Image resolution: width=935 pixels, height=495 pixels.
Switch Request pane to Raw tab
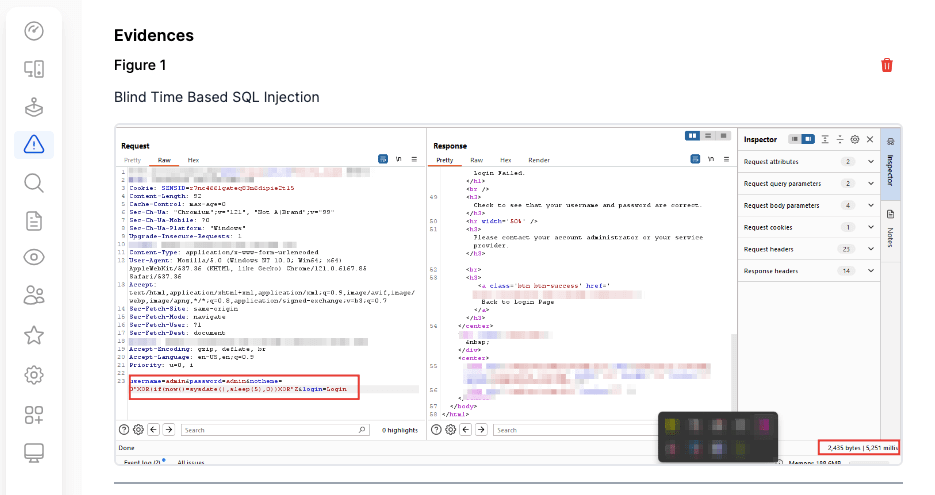pos(164,160)
